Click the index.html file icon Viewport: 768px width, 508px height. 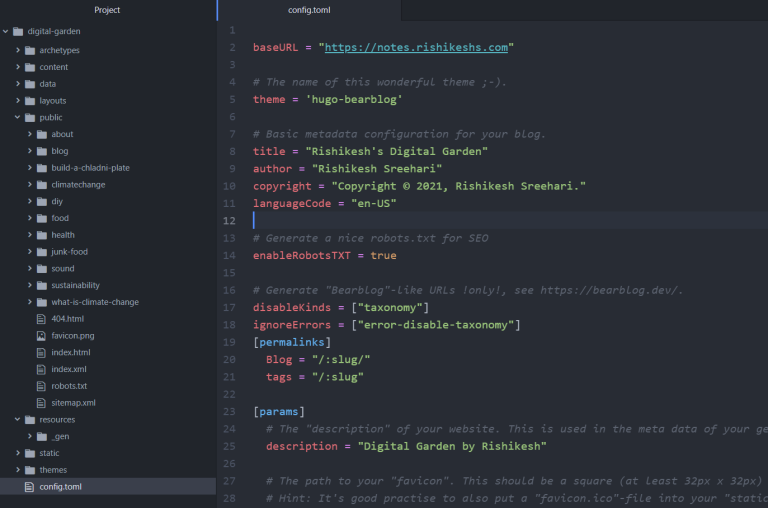[x=42, y=352]
